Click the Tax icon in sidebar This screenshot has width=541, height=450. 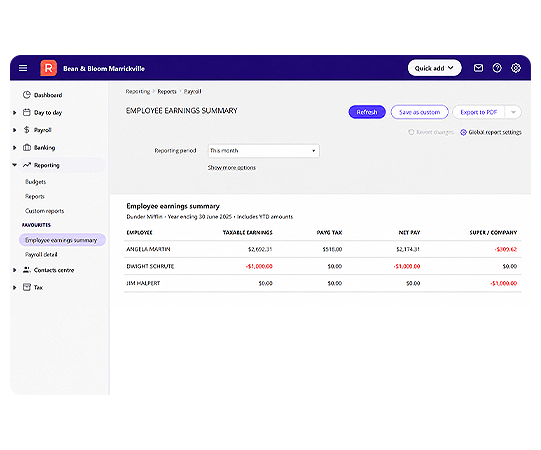pyautogui.click(x=27, y=287)
